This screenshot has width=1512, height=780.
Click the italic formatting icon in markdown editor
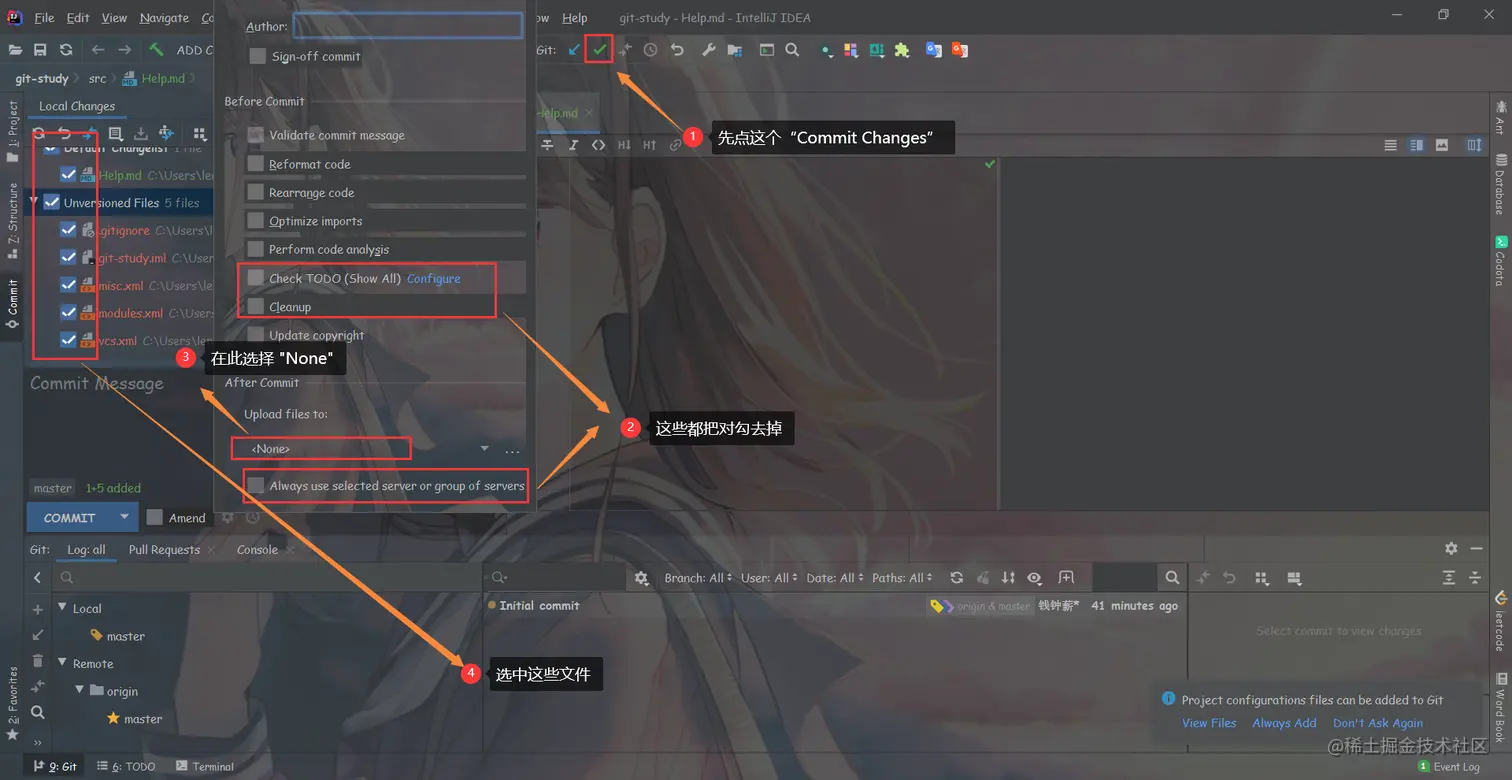573,145
